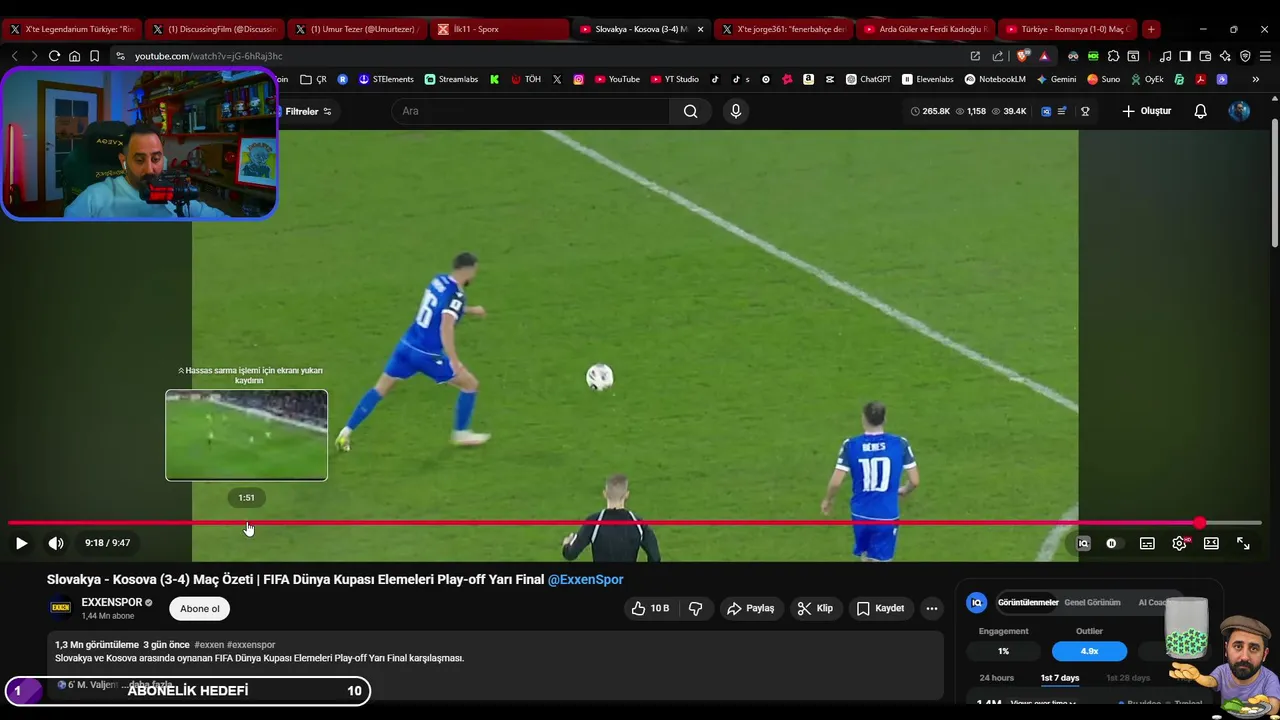Screen dimensions: 1280x720
Task: Open the YT Studio bookmark
Action: click(x=675, y=79)
